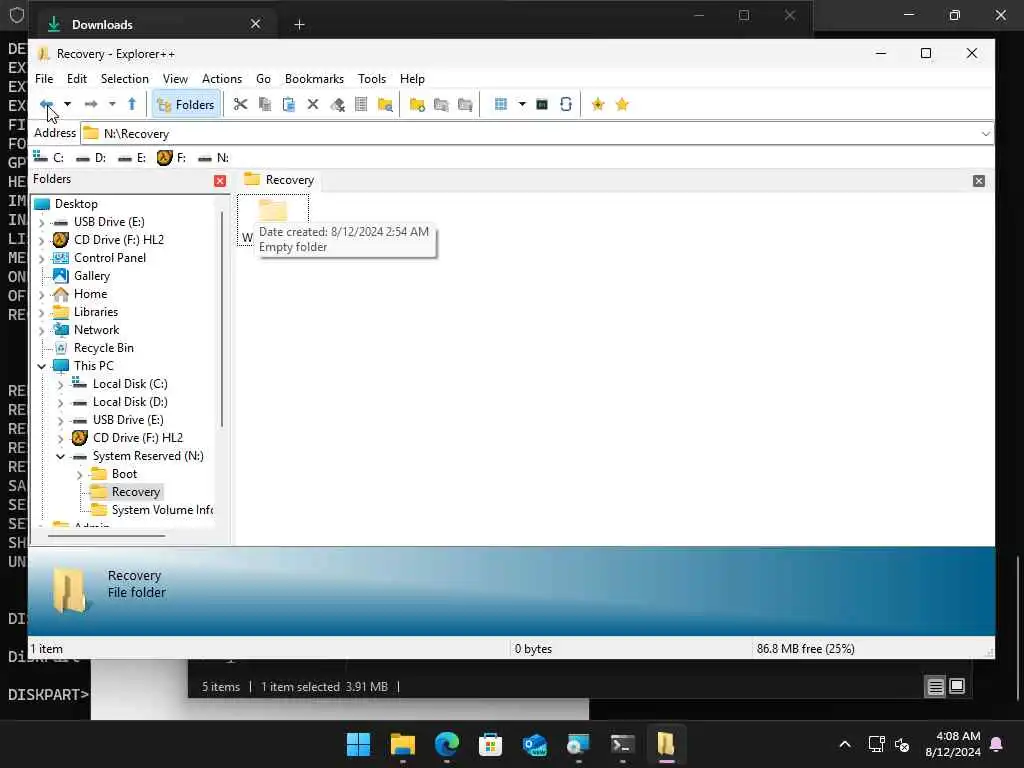The image size is (1024, 768).
Task: Open the Views dropdown arrow
Action: coord(522,104)
